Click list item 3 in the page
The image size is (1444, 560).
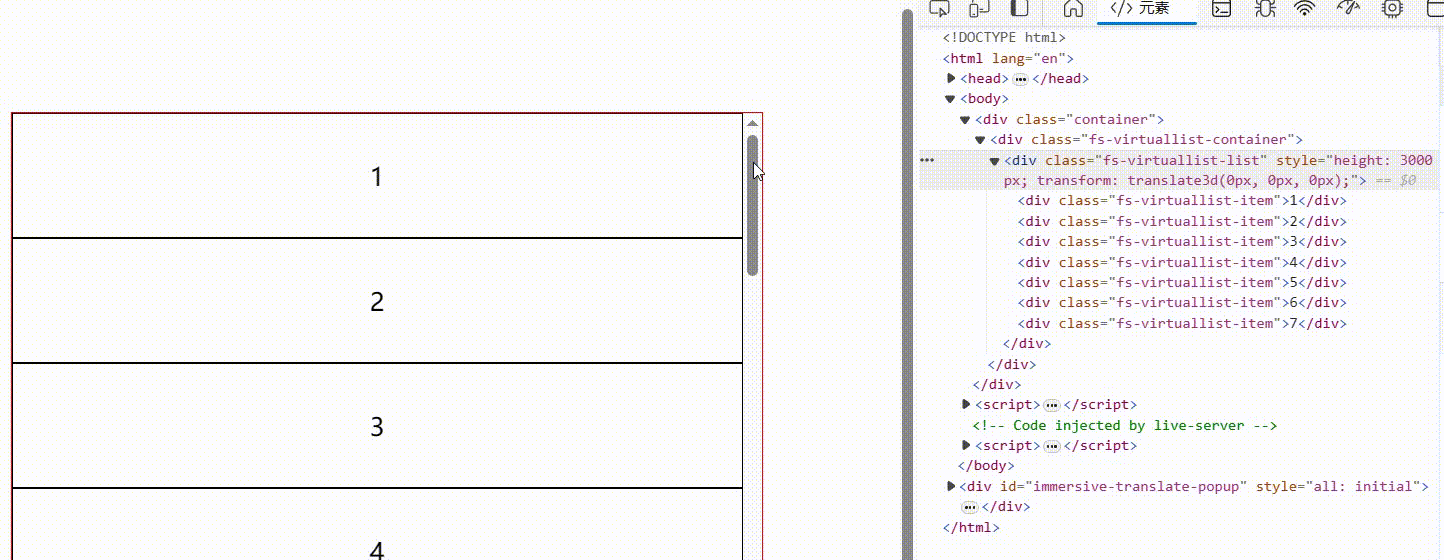pos(377,426)
